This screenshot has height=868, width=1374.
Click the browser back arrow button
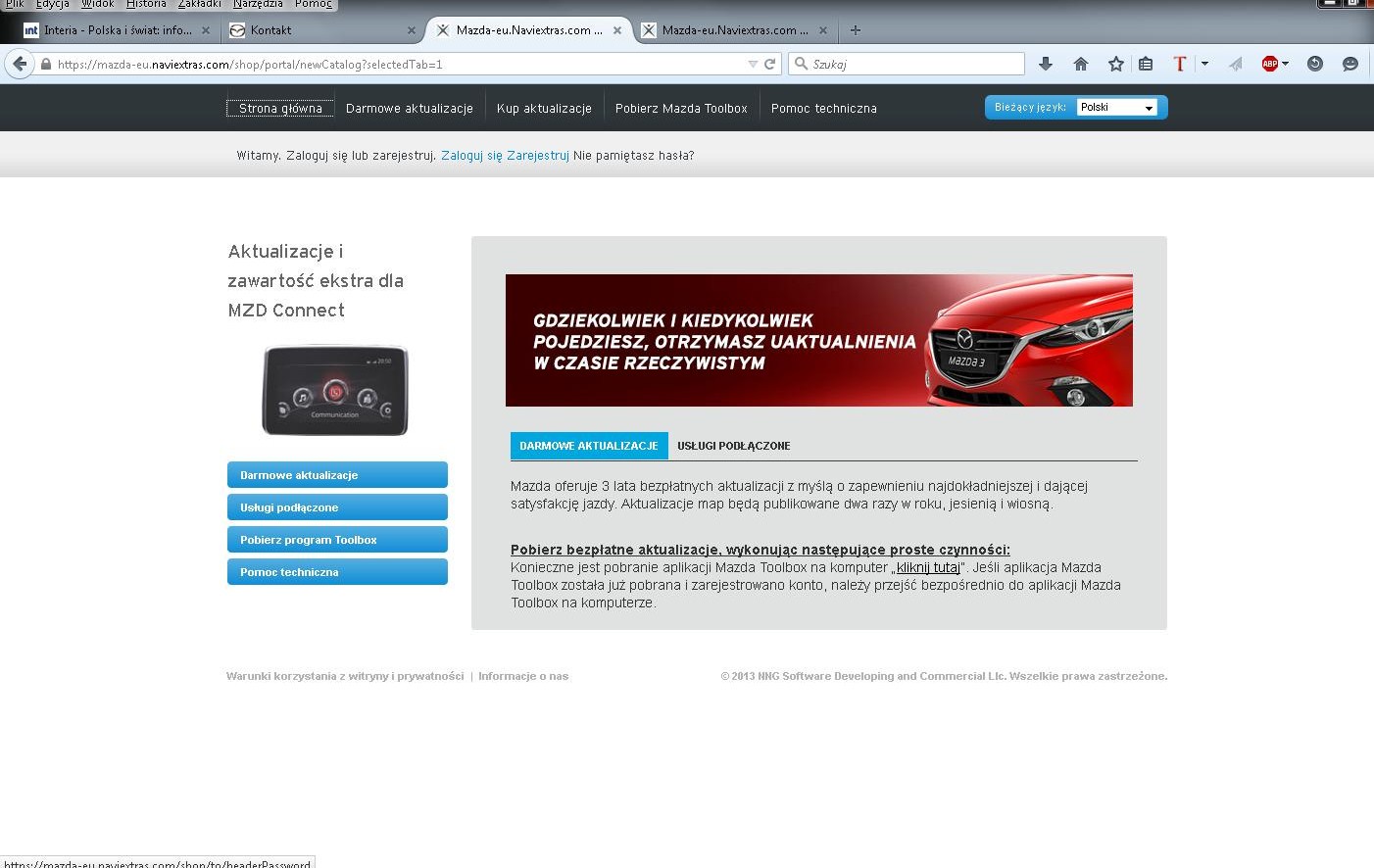point(20,64)
